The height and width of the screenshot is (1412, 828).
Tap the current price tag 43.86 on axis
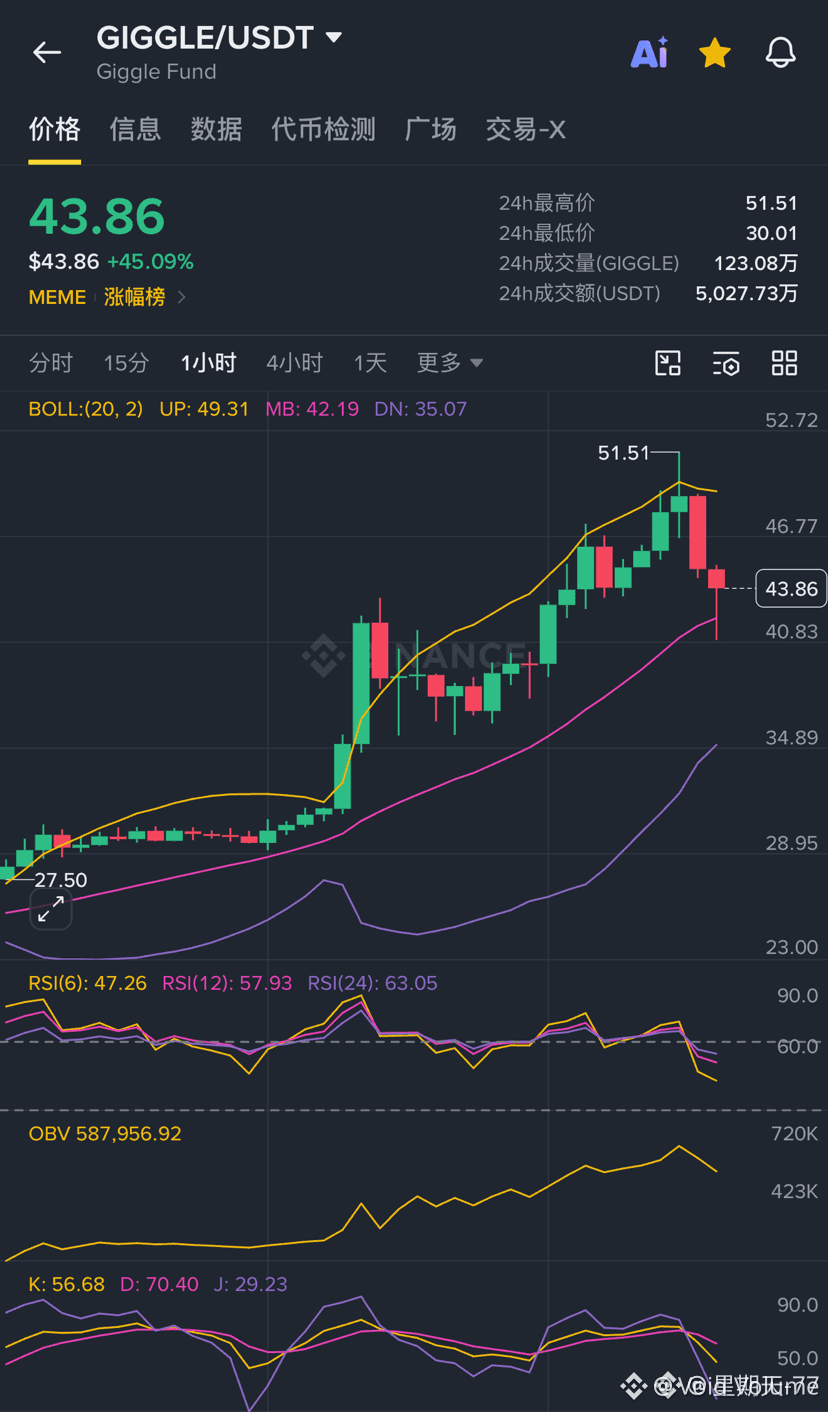(x=791, y=589)
